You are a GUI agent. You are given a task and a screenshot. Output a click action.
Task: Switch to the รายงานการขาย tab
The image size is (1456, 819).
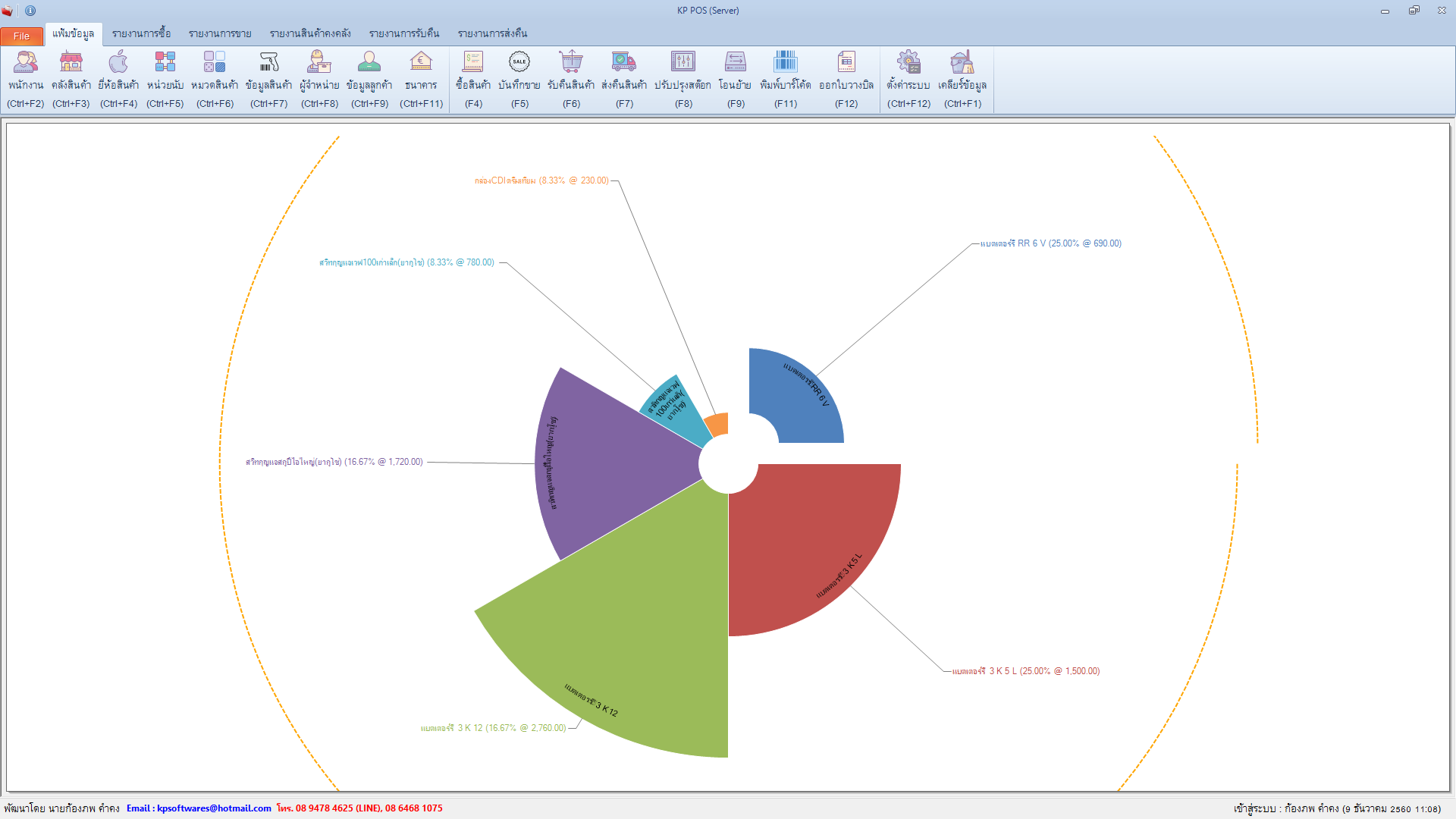(220, 33)
